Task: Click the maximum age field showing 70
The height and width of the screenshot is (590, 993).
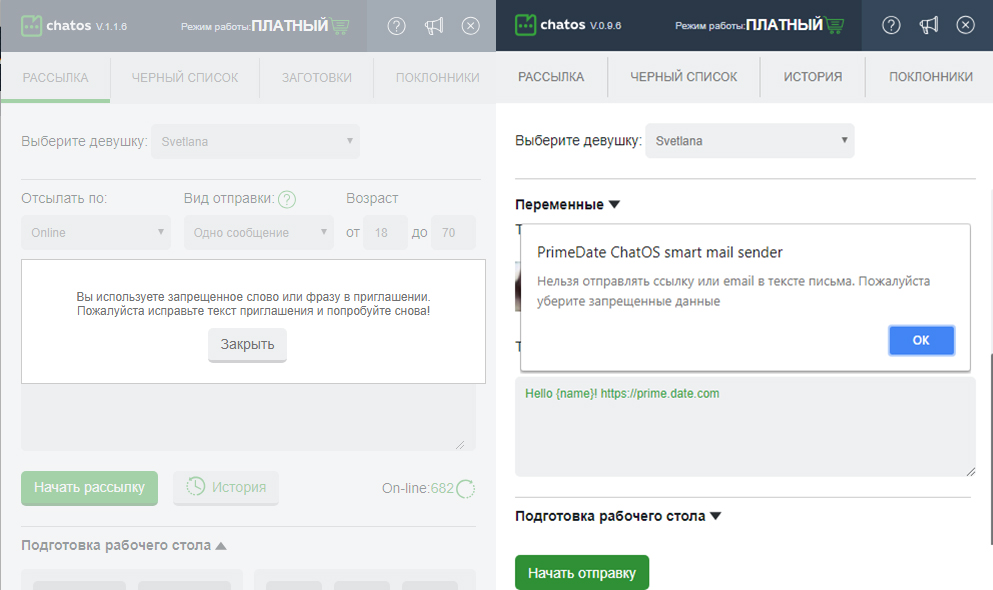Action: (x=453, y=232)
